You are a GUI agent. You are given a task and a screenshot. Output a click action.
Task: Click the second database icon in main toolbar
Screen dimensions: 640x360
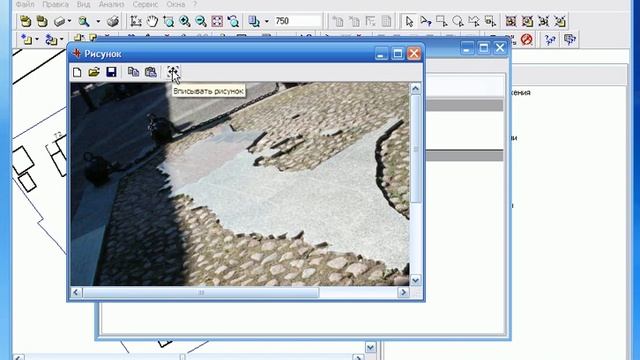point(42,21)
